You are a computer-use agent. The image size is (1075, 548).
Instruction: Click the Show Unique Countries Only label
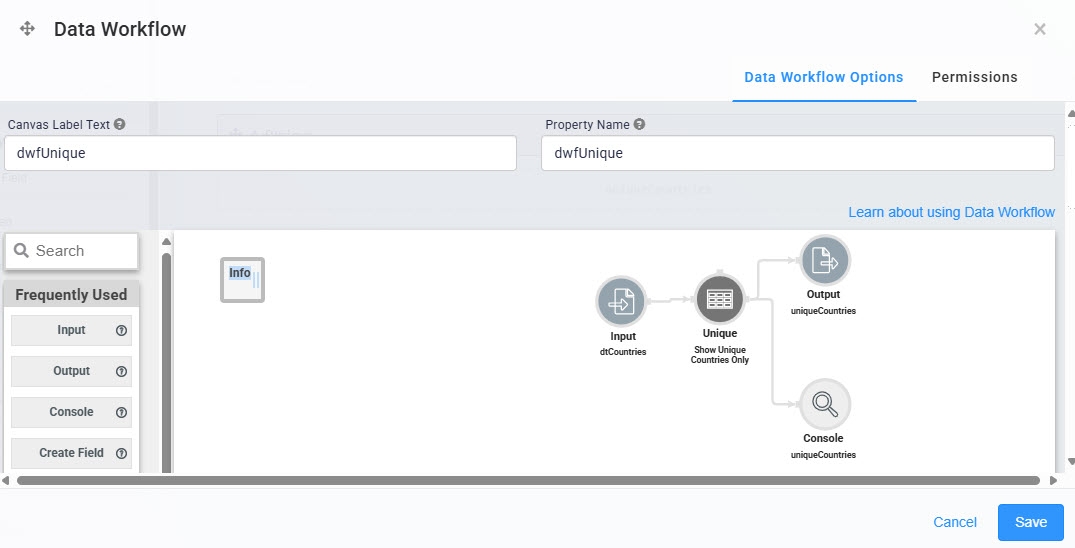coord(720,355)
